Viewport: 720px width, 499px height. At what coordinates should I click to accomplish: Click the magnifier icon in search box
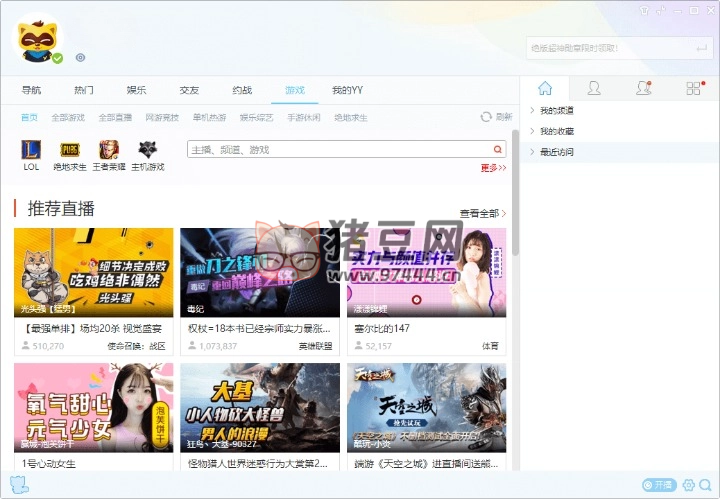[498, 150]
